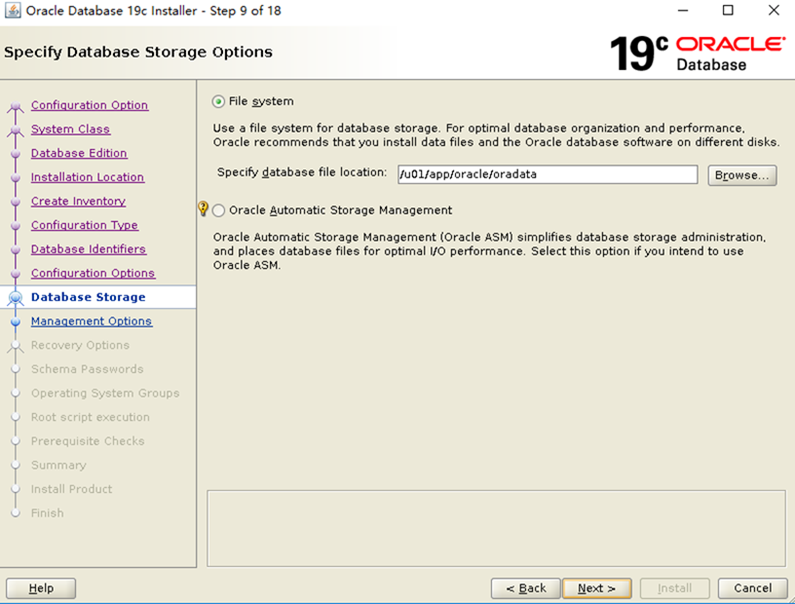Click the lightbulb hint icon beside ASM

[x=203, y=208]
